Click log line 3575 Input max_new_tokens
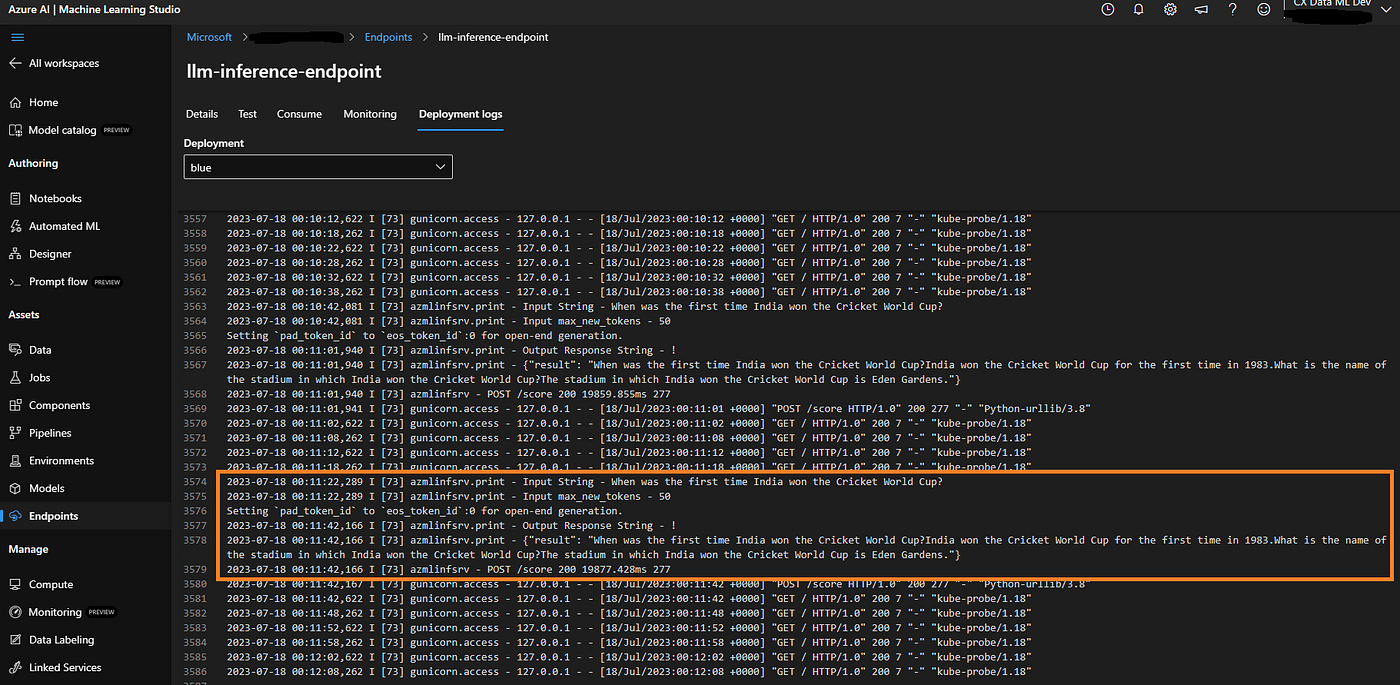 (x=449, y=496)
